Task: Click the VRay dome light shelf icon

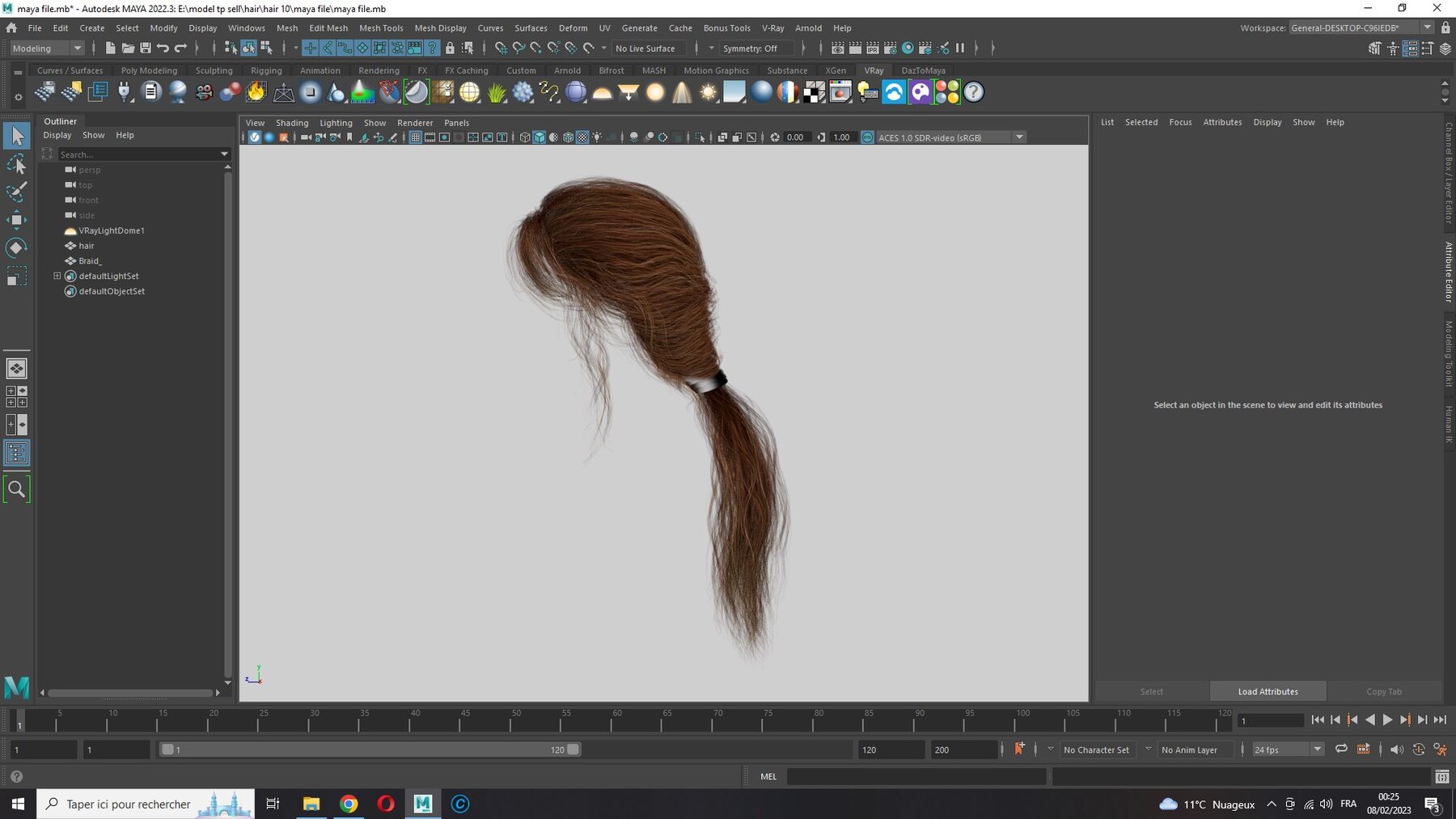Action: (x=602, y=92)
